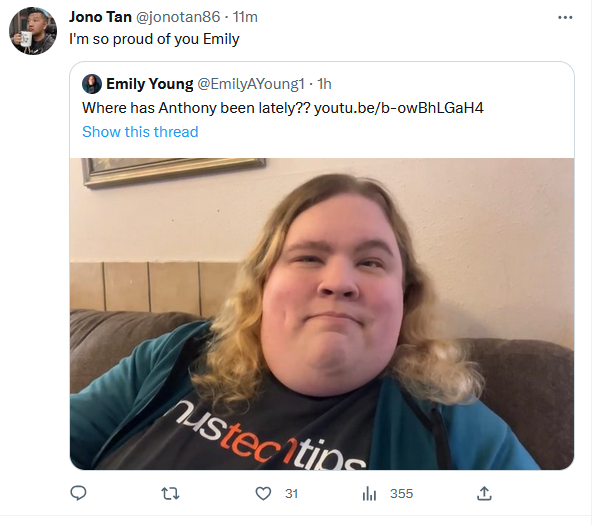The width and height of the screenshot is (612, 525).
Task: Click the reply speech bubble icon
Action: 78,493
